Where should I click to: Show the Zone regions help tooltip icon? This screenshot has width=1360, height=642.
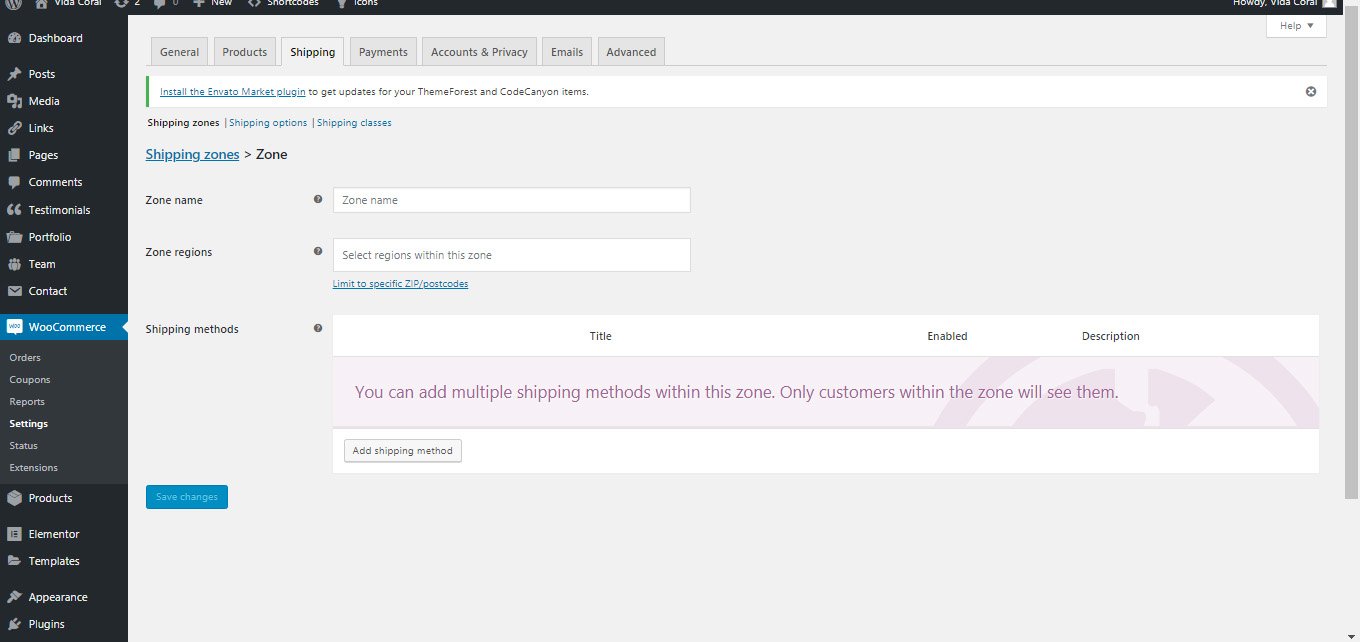tap(318, 251)
